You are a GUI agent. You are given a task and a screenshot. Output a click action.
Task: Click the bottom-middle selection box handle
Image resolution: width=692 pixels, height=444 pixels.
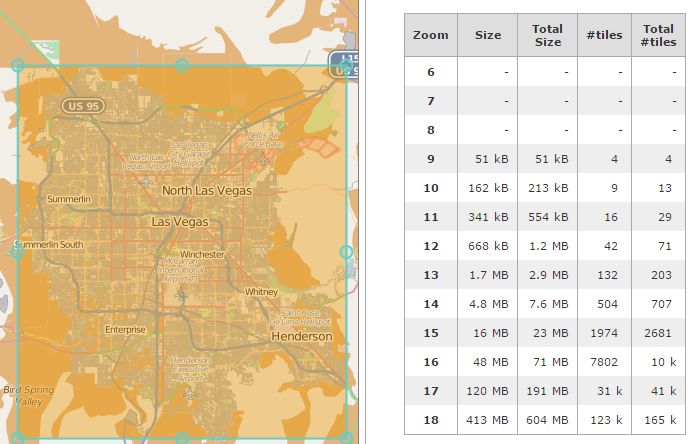182,438
